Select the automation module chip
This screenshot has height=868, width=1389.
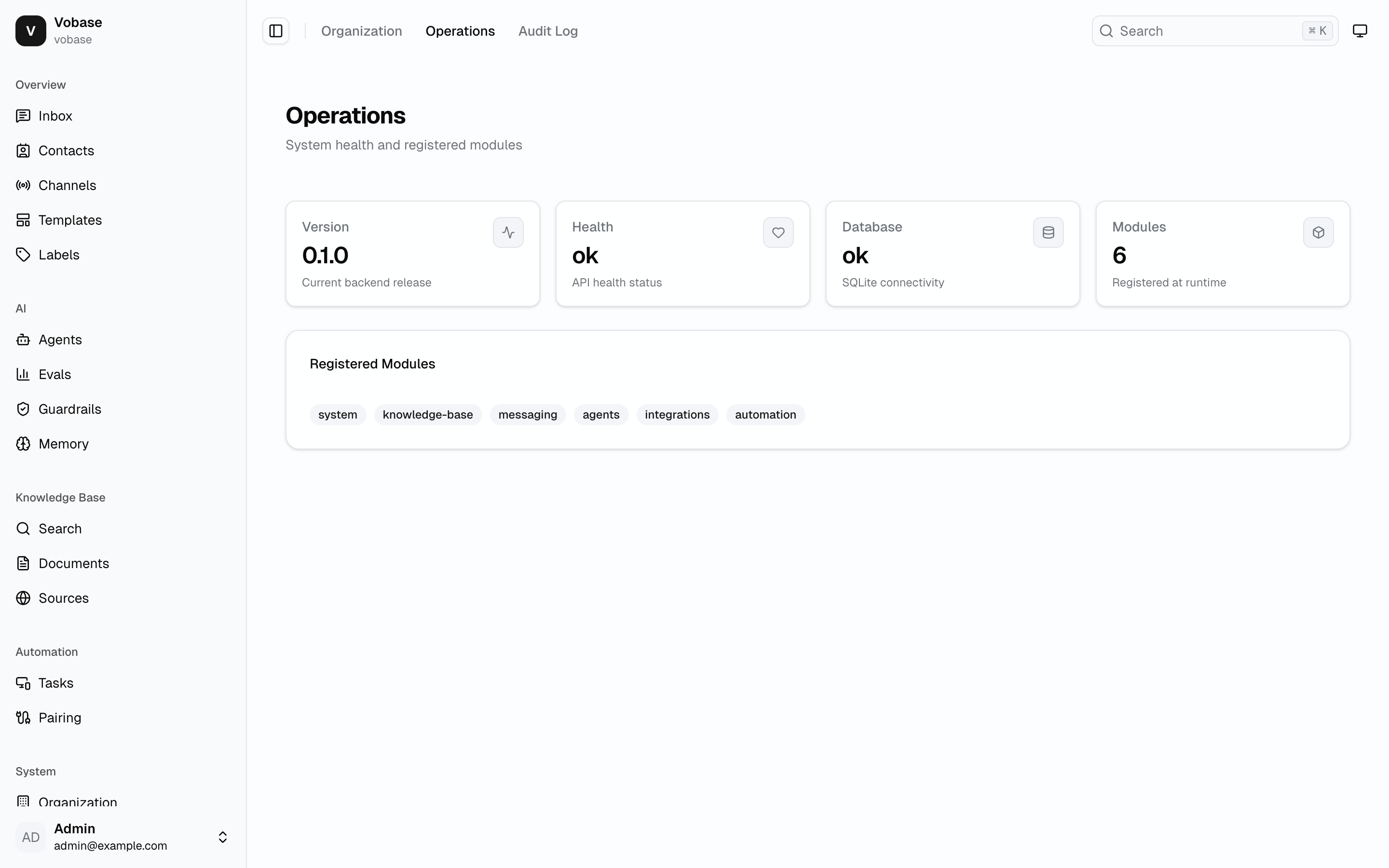pos(765,414)
